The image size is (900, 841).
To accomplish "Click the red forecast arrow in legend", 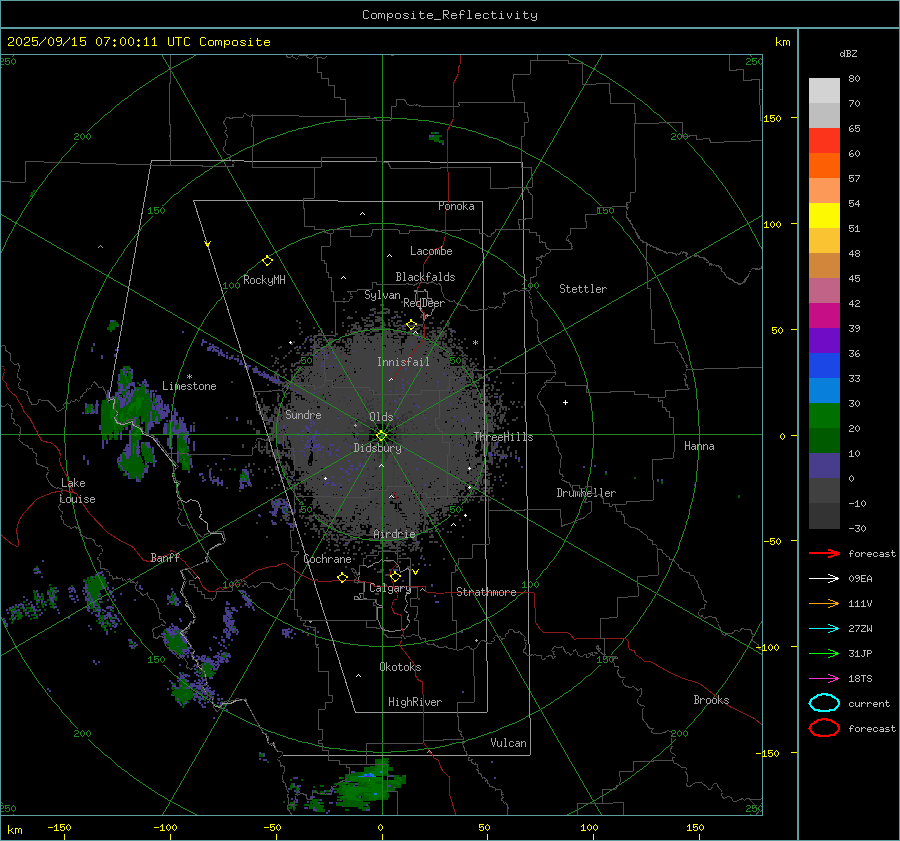I will (824, 553).
